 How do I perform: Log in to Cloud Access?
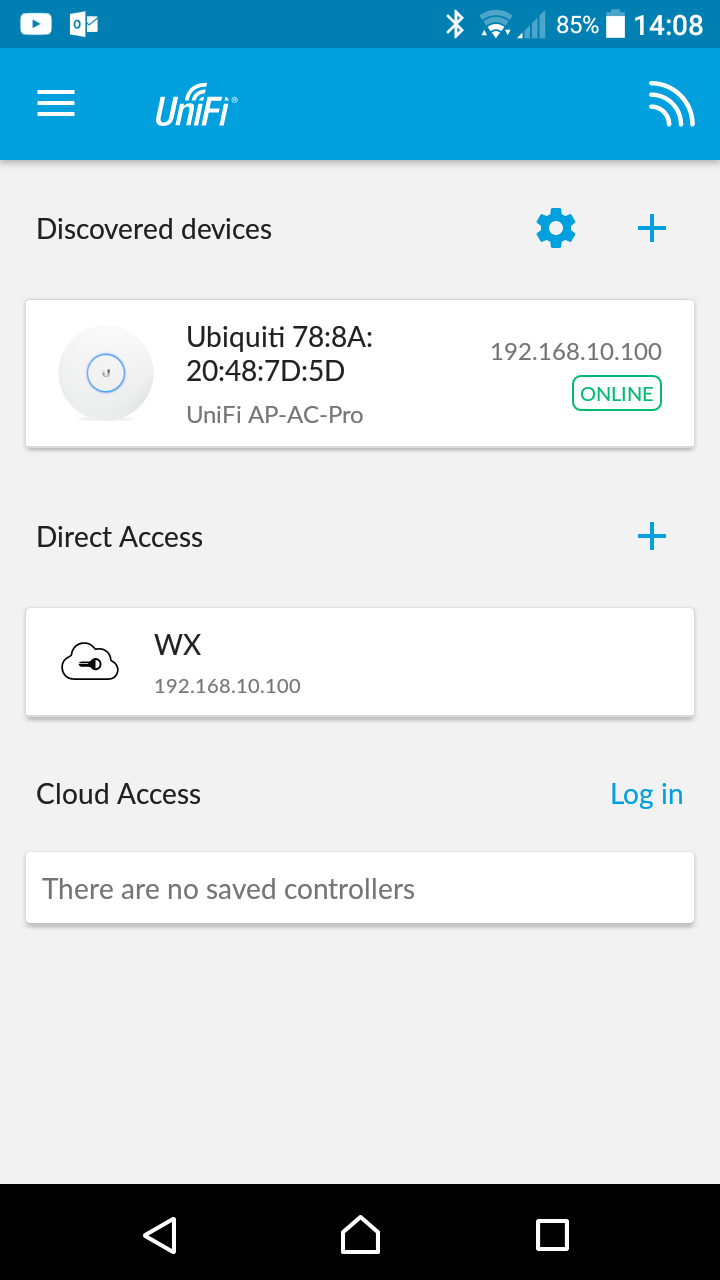[x=646, y=794]
